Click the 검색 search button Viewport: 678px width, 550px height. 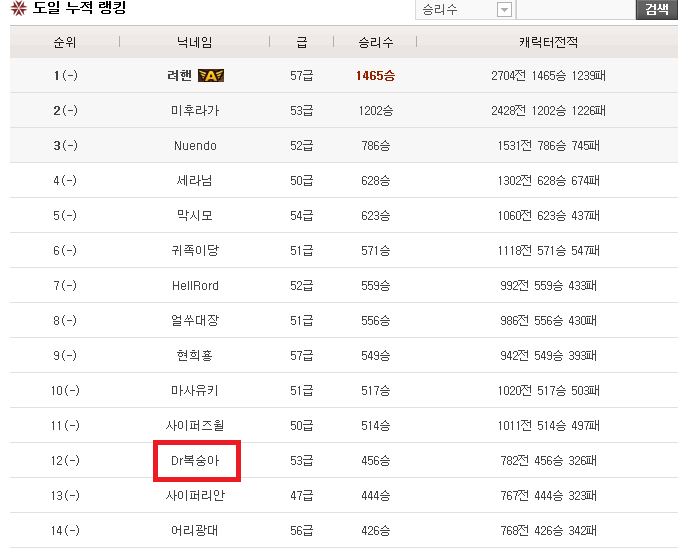click(656, 9)
